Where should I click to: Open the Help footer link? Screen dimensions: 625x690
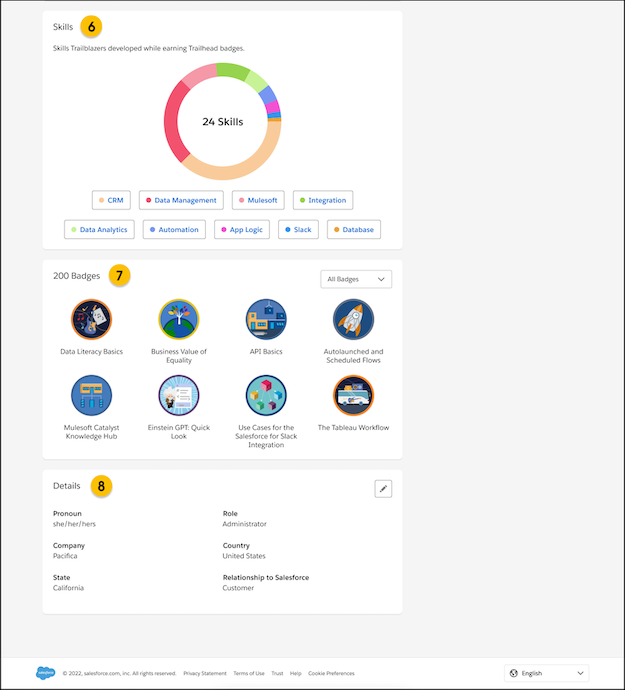coord(296,673)
